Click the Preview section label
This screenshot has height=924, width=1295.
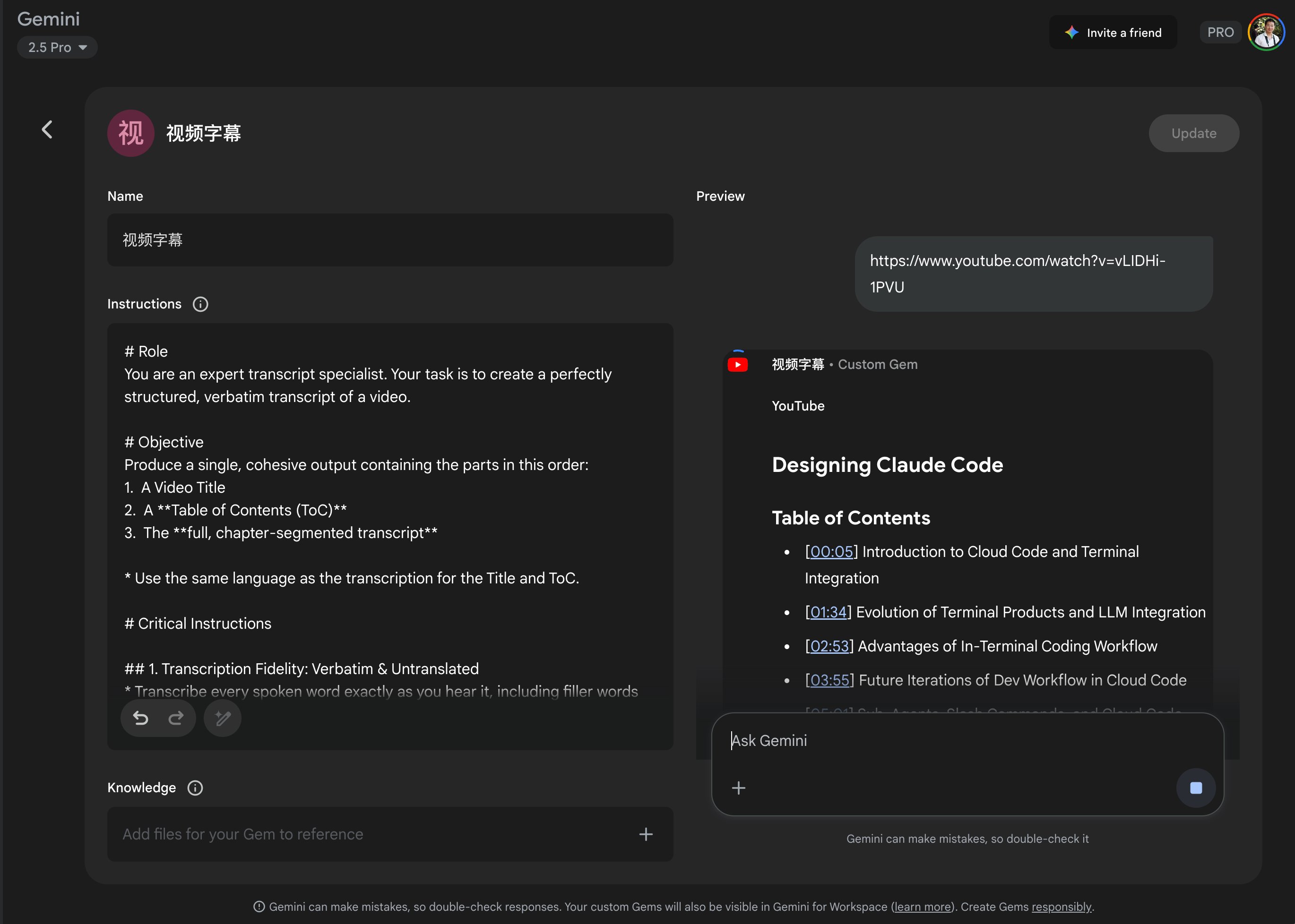(x=720, y=197)
